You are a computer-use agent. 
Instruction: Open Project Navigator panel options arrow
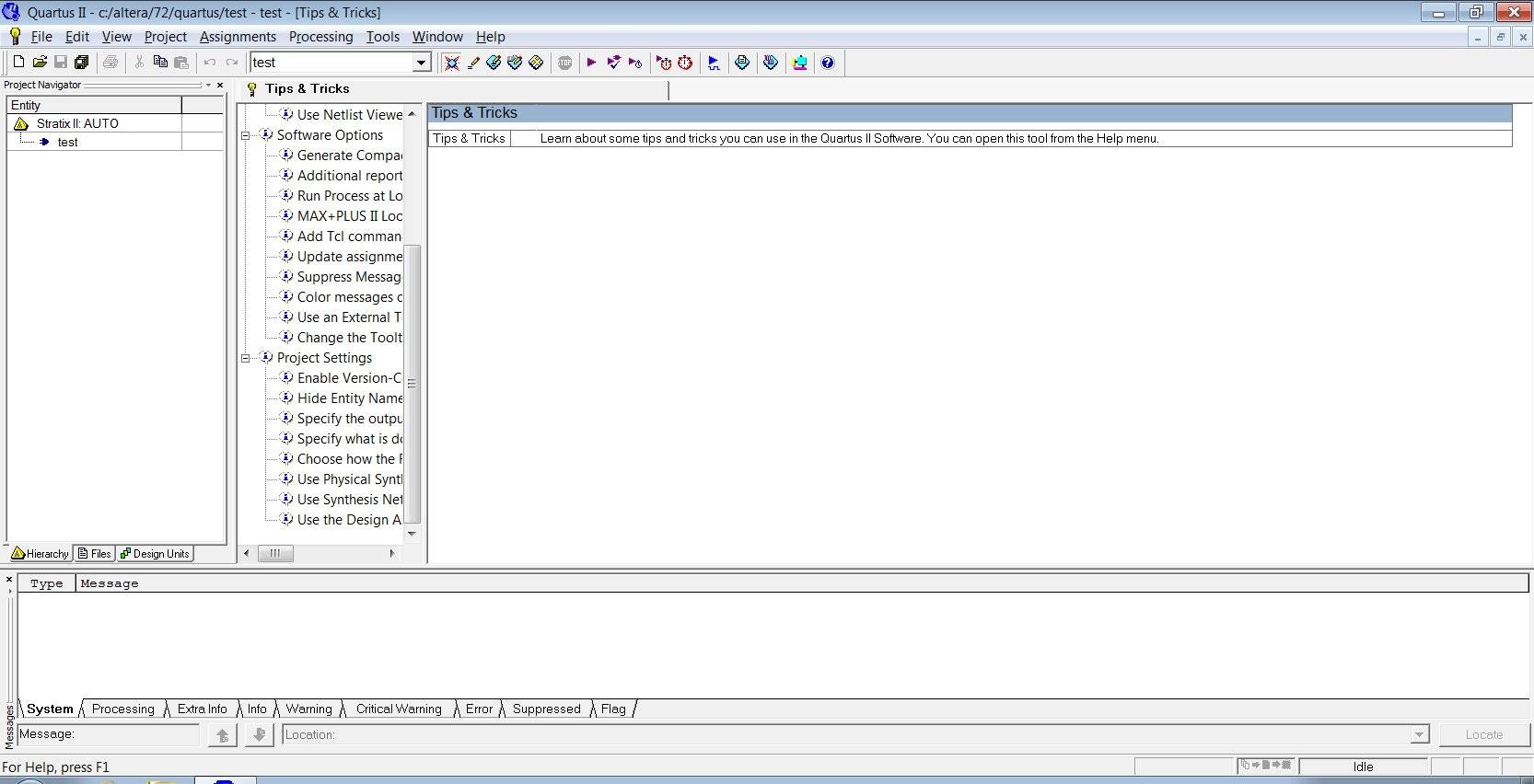click(208, 85)
